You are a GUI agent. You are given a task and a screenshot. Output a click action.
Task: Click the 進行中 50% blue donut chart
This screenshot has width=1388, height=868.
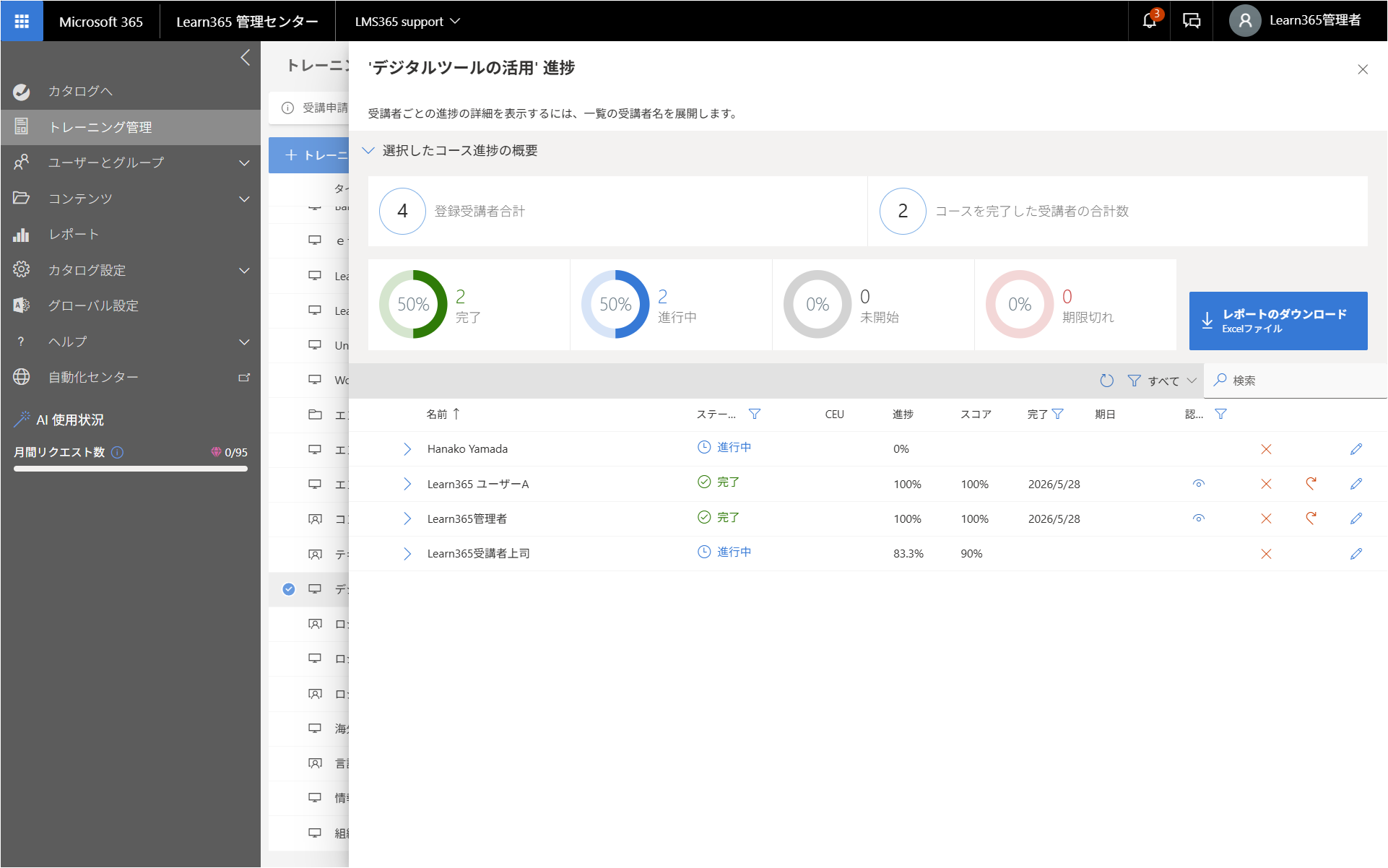tap(615, 304)
